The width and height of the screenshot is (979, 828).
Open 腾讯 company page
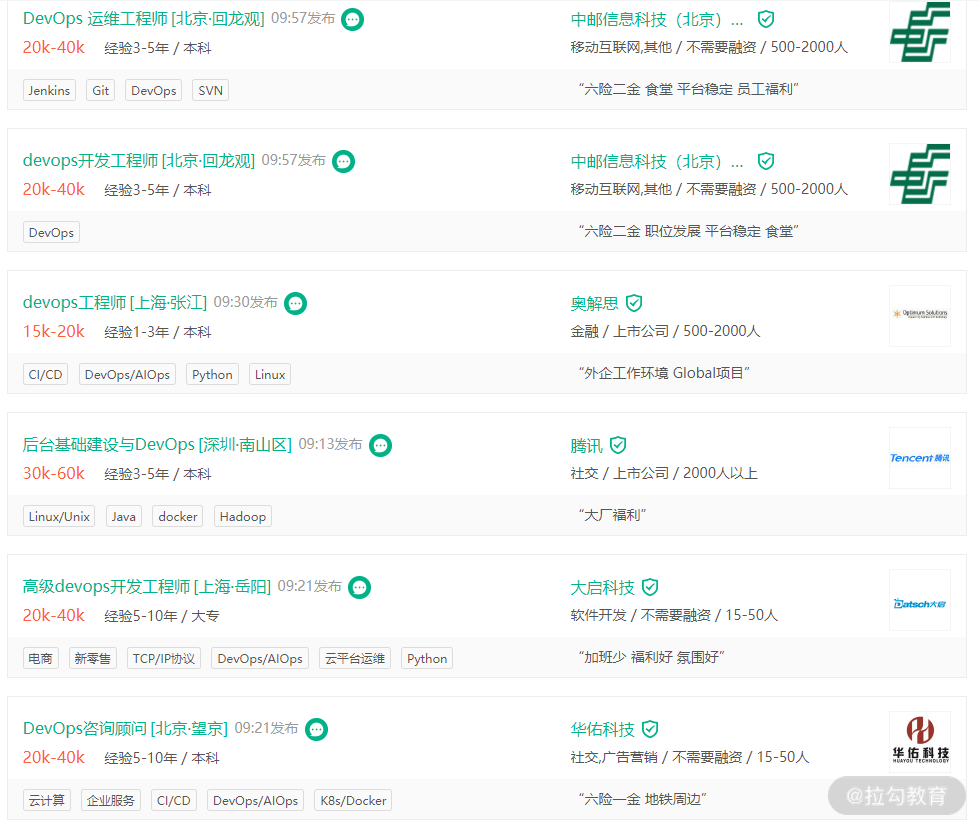pos(586,445)
